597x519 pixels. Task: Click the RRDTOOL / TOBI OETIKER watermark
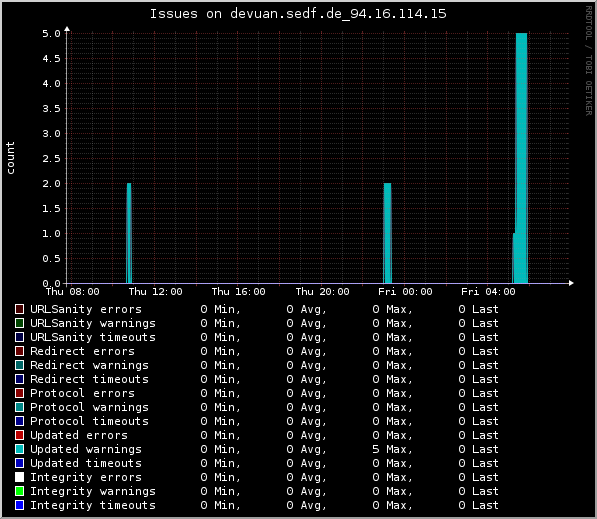click(x=589, y=61)
